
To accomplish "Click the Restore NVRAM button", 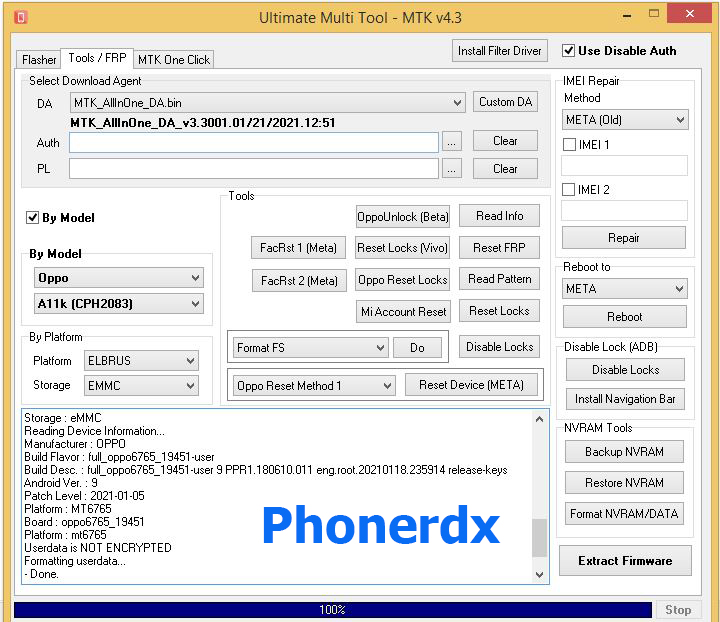I will point(624,483).
